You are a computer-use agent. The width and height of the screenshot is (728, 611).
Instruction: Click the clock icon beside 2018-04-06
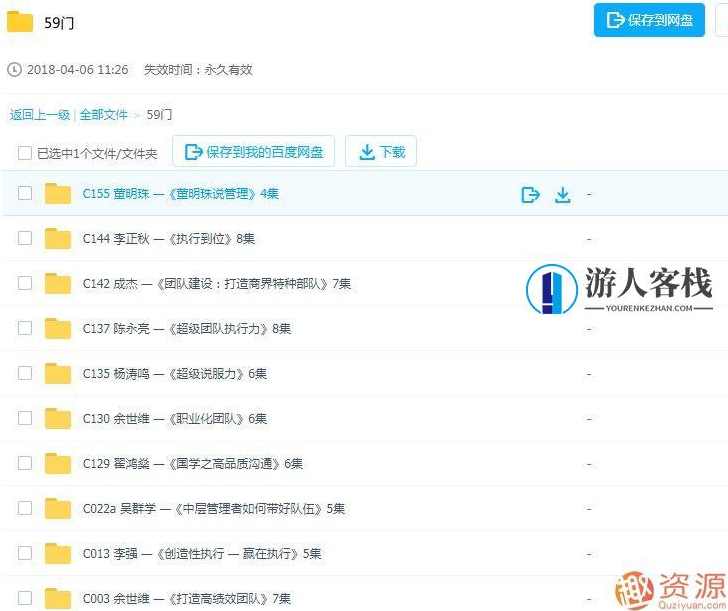pyautogui.click(x=14, y=70)
